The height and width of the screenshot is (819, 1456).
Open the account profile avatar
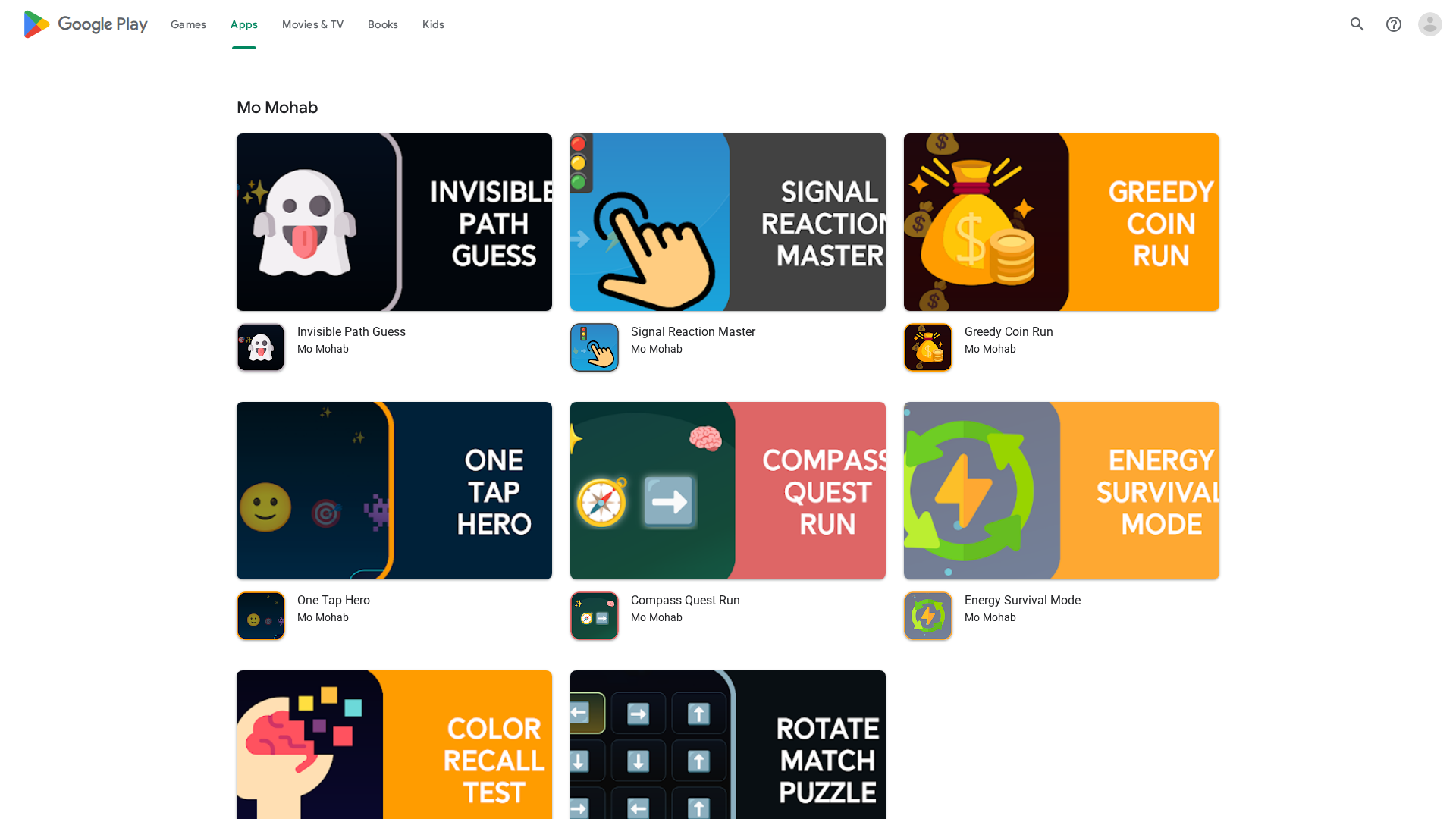(1430, 24)
